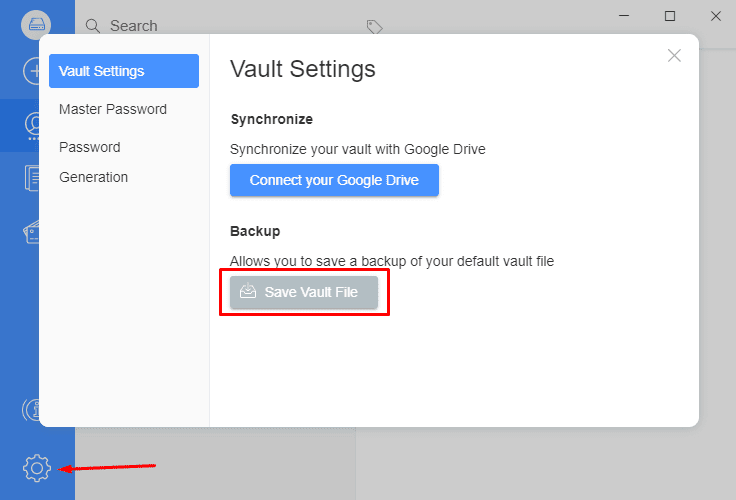Open the info icon in the sidebar
736x500 pixels.
pyautogui.click(x=31, y=410)
